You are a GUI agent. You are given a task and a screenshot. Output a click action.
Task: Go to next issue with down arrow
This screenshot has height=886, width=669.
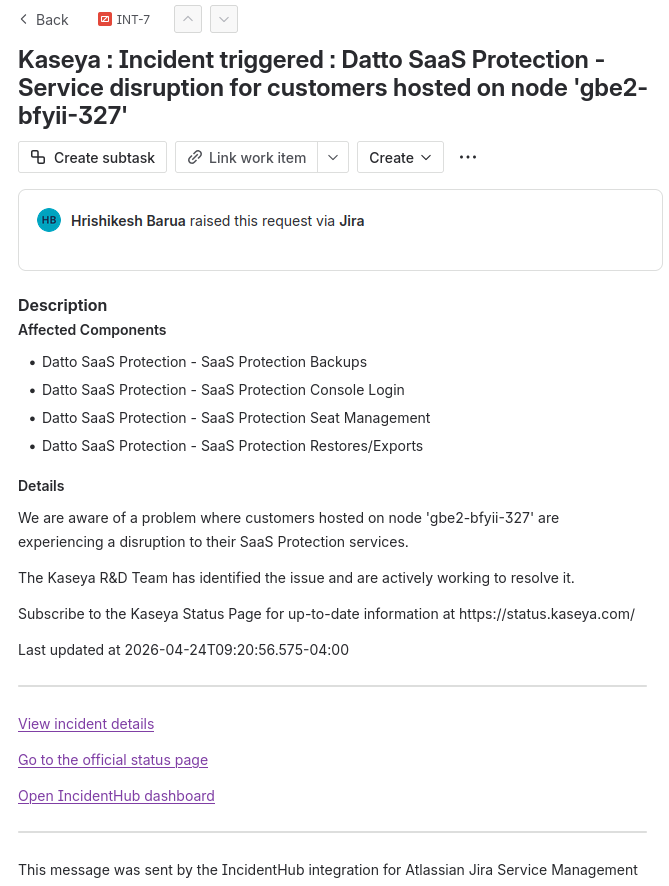pos(224,19)
